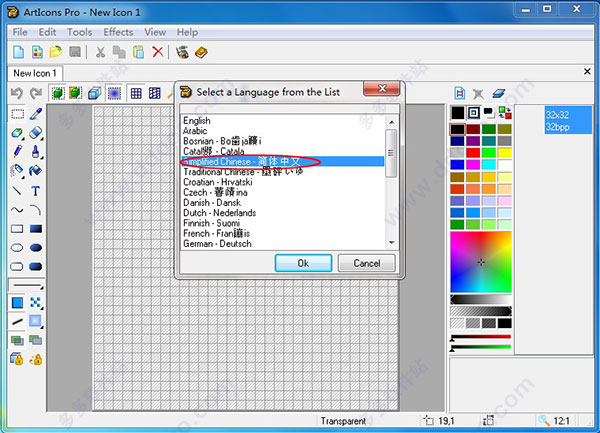Select the straight Line tool
This screenshot has width=600, height=433.
pos(17,190)
